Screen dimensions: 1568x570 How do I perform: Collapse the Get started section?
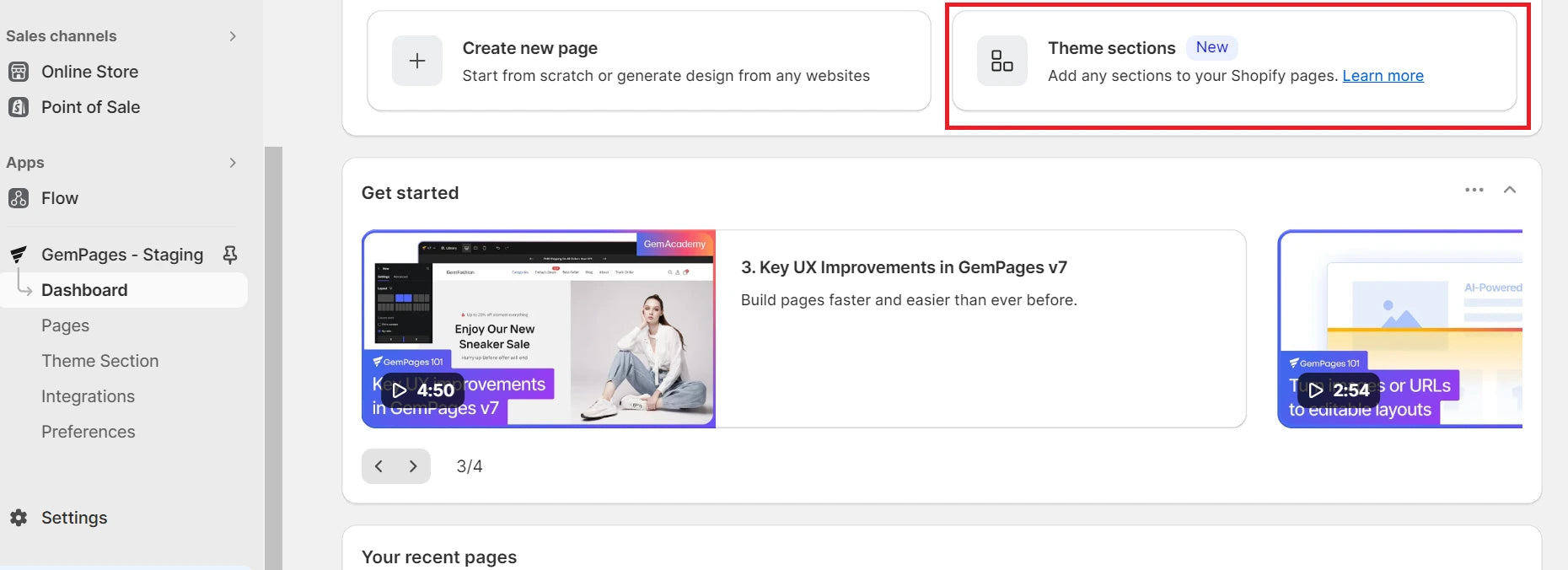click(x=1510, y=190)
